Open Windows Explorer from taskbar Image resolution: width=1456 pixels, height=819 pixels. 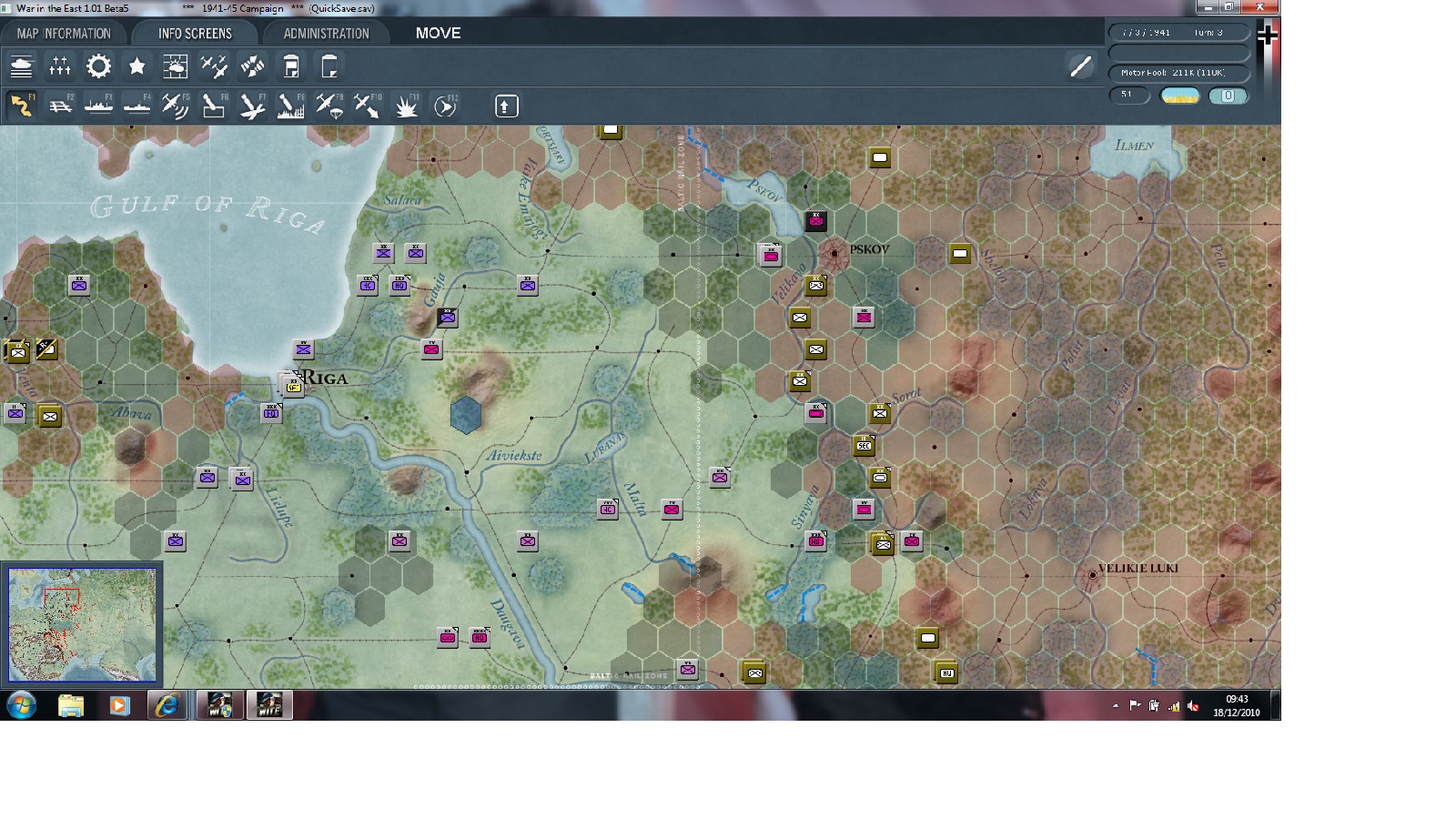pyautogui.click(x=71, y=705)
